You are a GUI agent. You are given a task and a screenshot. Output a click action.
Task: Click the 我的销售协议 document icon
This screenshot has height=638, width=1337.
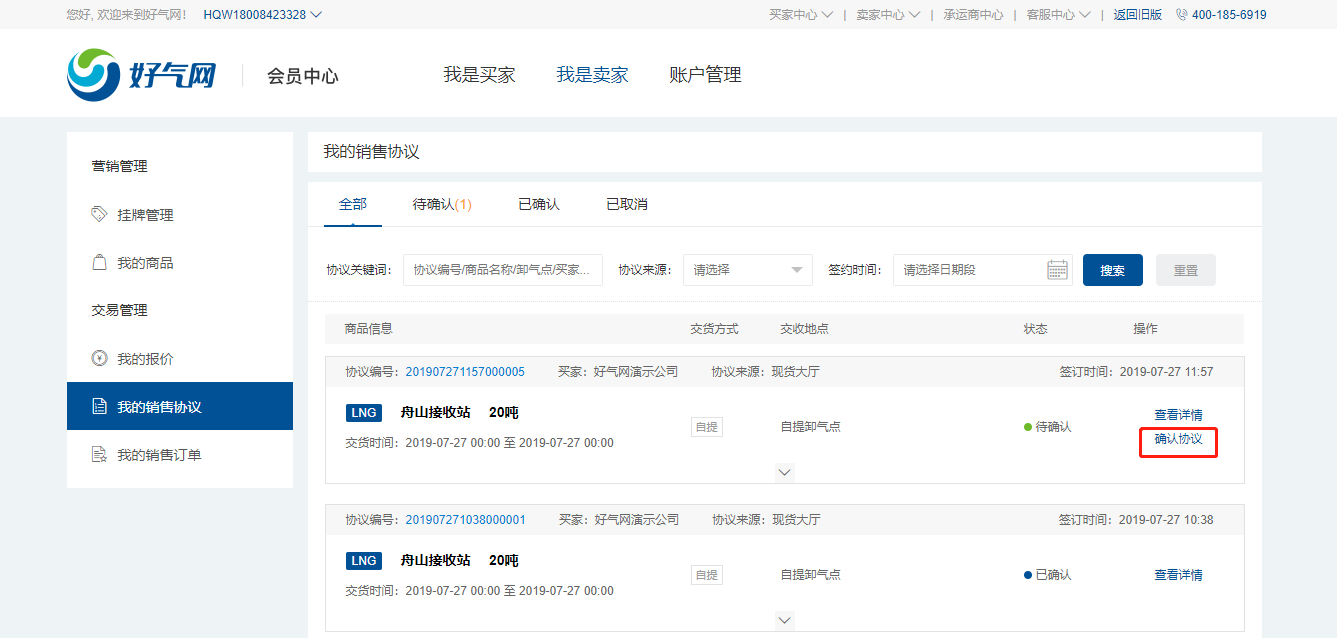point(99,407)
